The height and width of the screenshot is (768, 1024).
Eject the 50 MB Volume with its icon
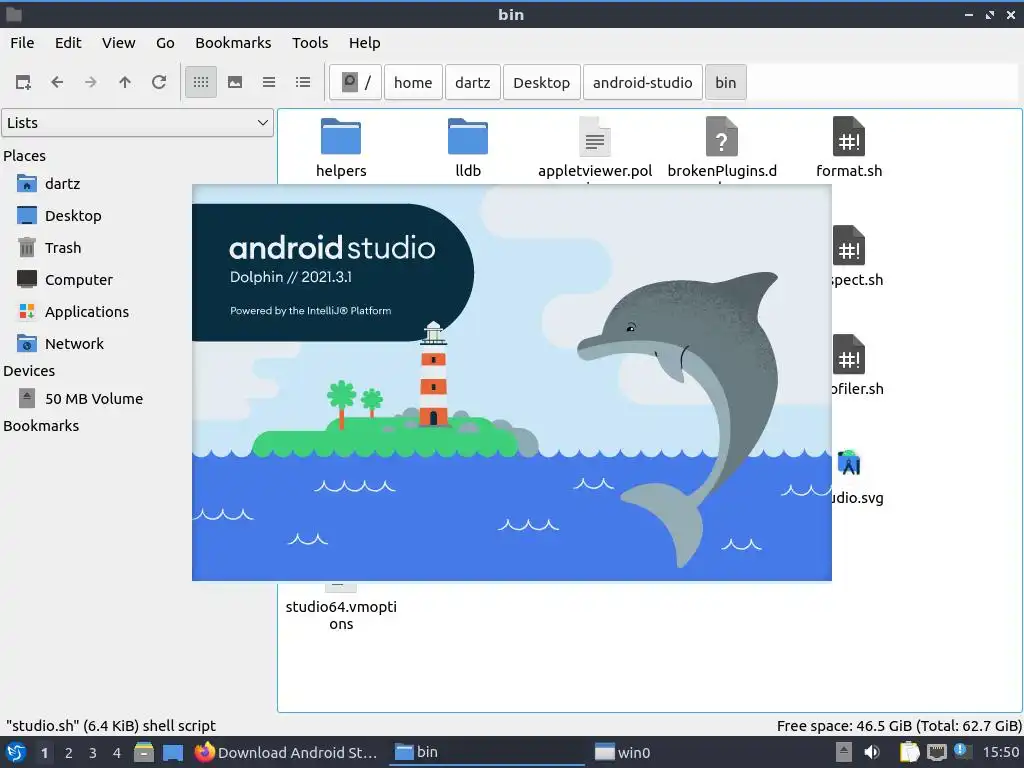click(27, 398)
